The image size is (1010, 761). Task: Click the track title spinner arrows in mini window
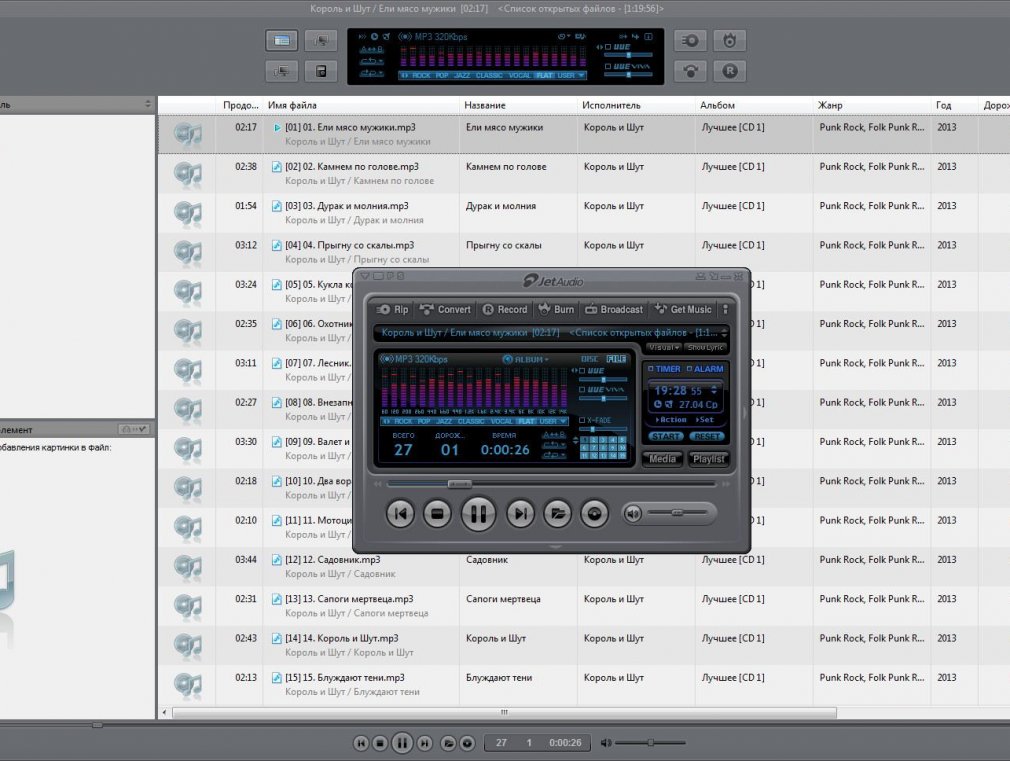coord(725,332)
